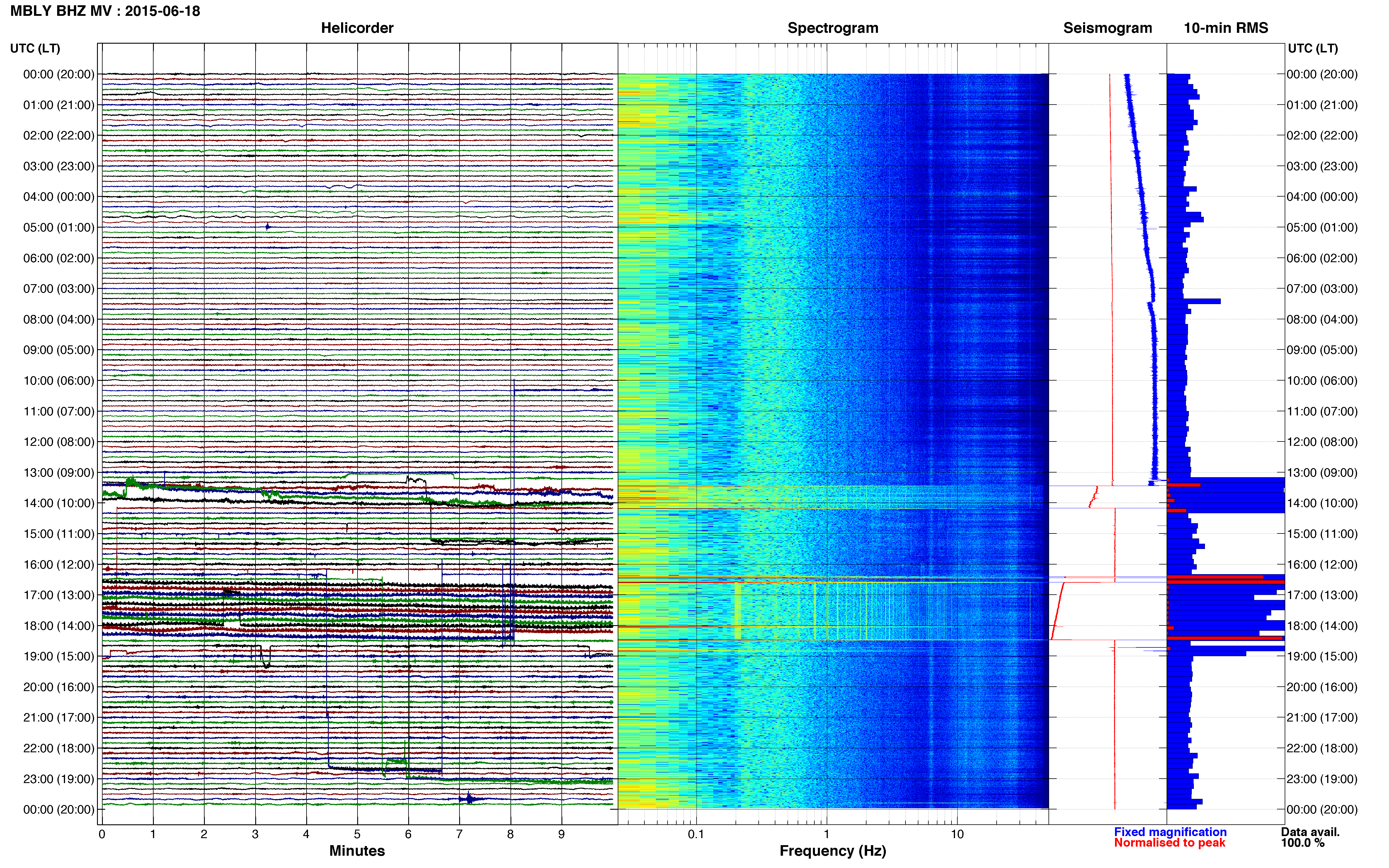
Task: Click right time label '14:00 (10:00)'
Action: (1322, 503)
